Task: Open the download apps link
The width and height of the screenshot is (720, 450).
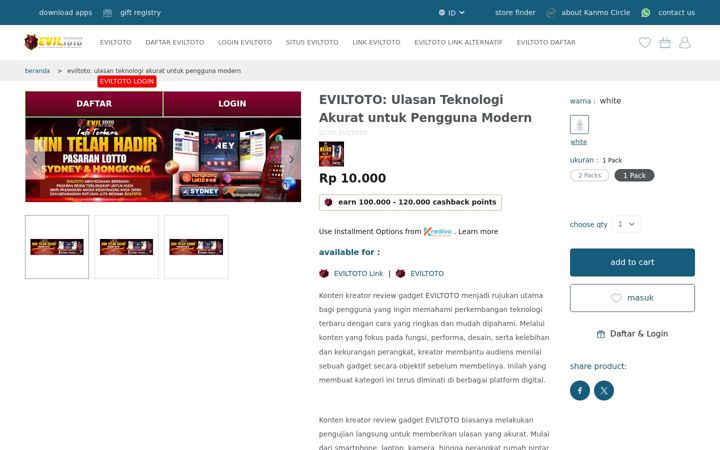Action: tap(66, 13)
